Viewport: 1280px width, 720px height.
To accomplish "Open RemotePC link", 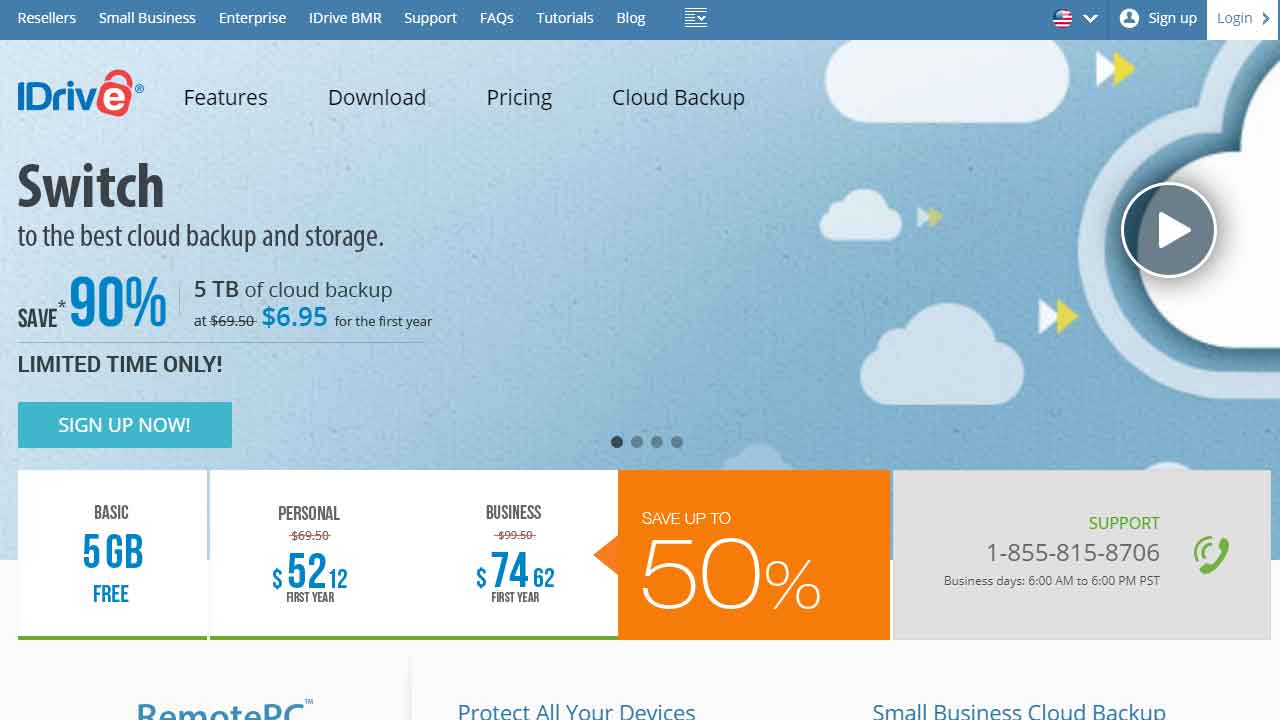I will point(225,710).
